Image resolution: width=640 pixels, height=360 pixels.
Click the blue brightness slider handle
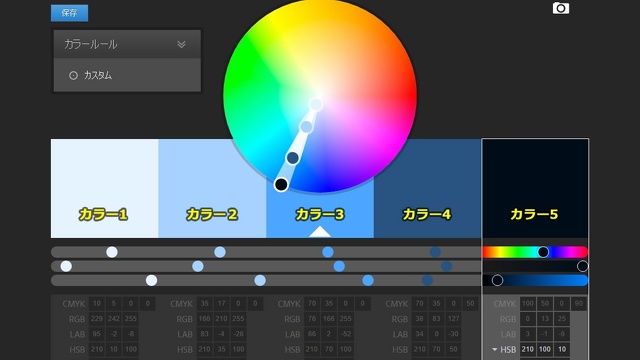[x=497, y=280]
